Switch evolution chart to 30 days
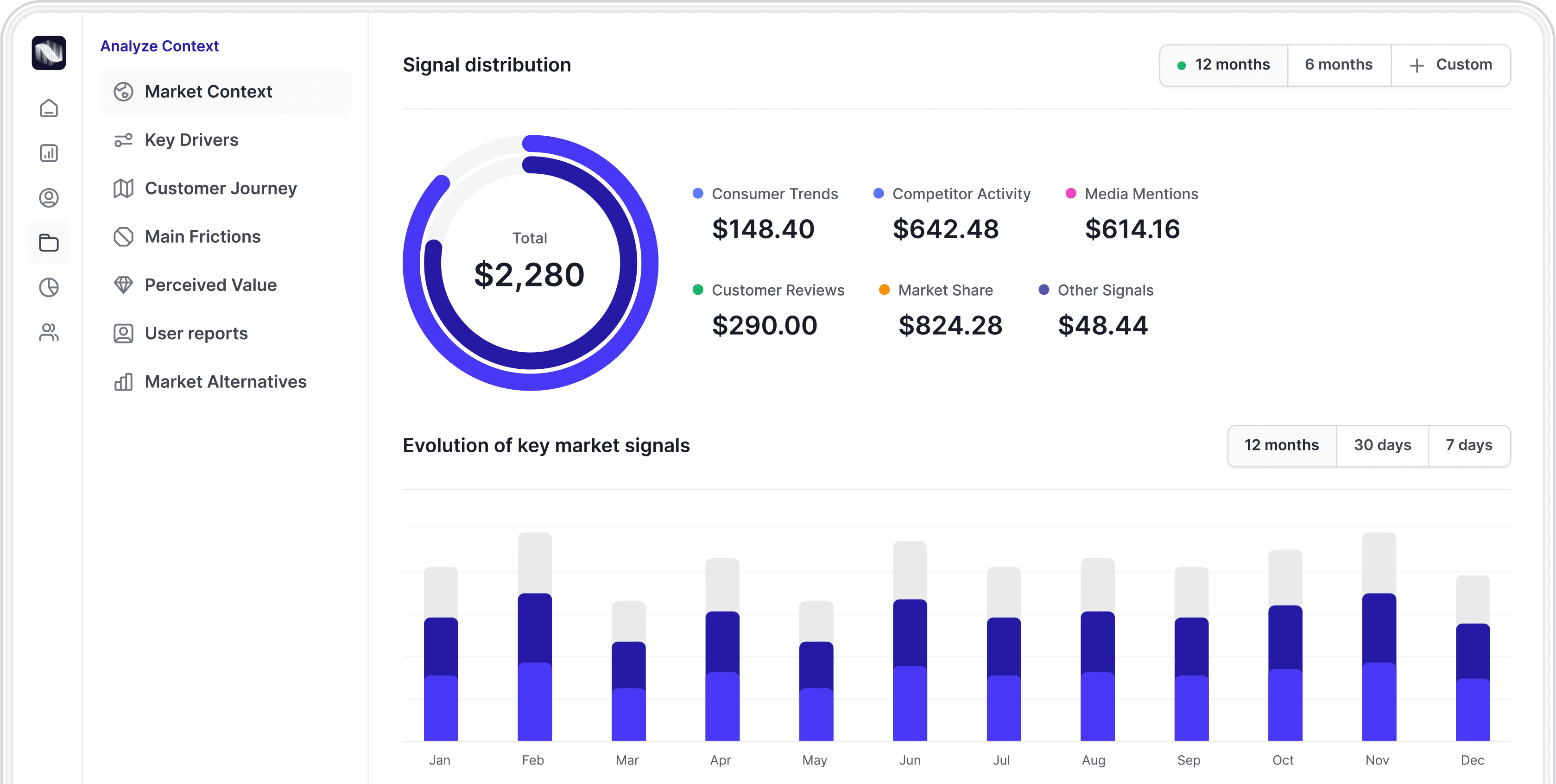 [x=1382, y=446]
